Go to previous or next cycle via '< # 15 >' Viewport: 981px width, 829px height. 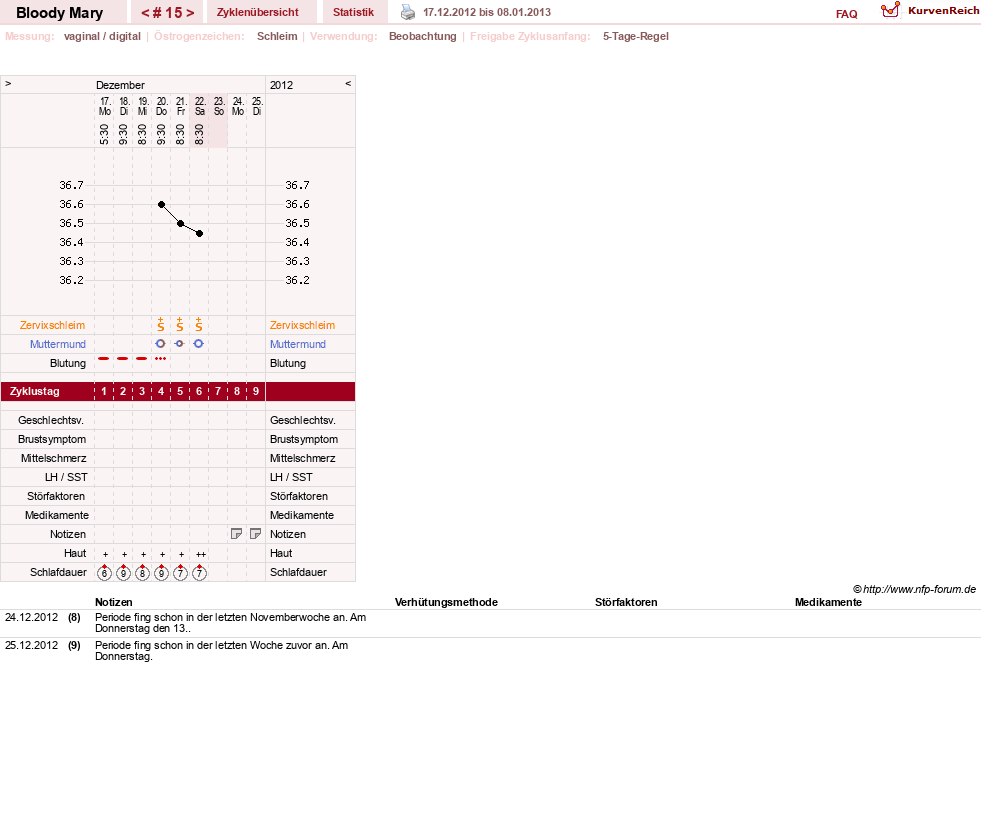(x=167, y=13)
